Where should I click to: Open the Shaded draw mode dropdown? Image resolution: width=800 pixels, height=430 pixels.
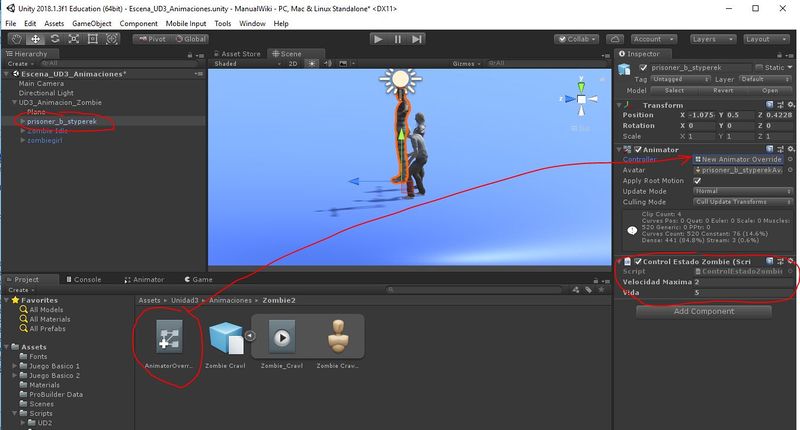[247, 64]
